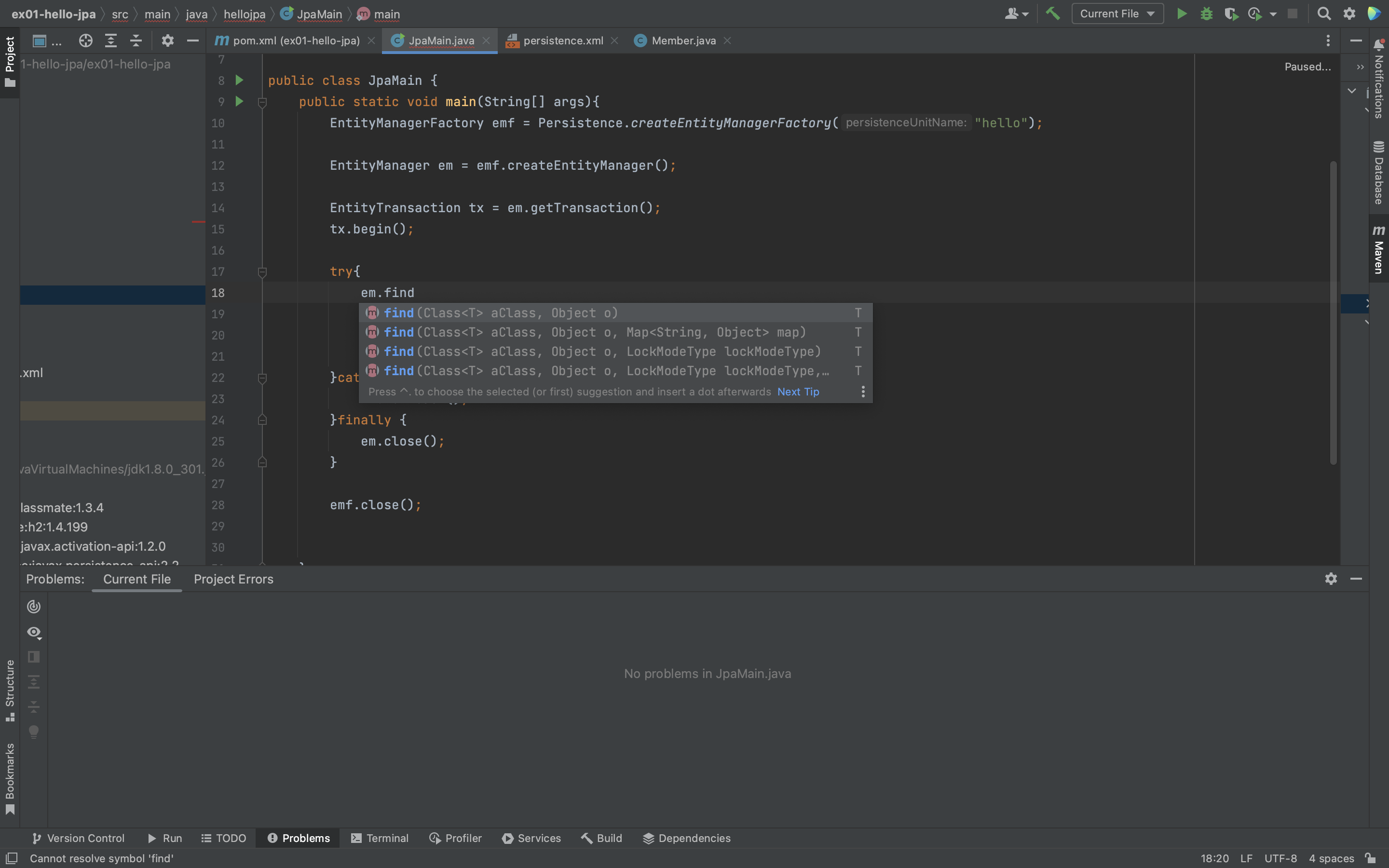This screenshot has height=868, width=1389.
Task: Expand all in Project panel
Action: 111,41
